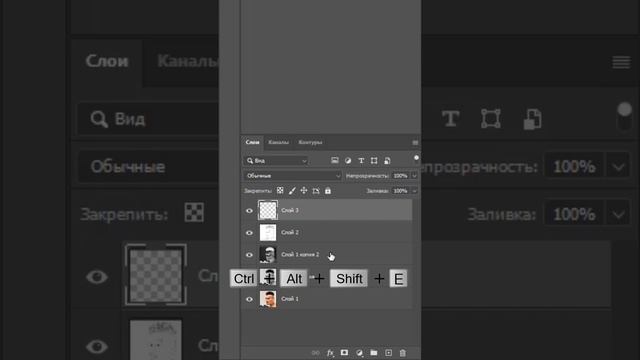Open the Контуры tab
The image size is (640, 360).
click(310, 142)
